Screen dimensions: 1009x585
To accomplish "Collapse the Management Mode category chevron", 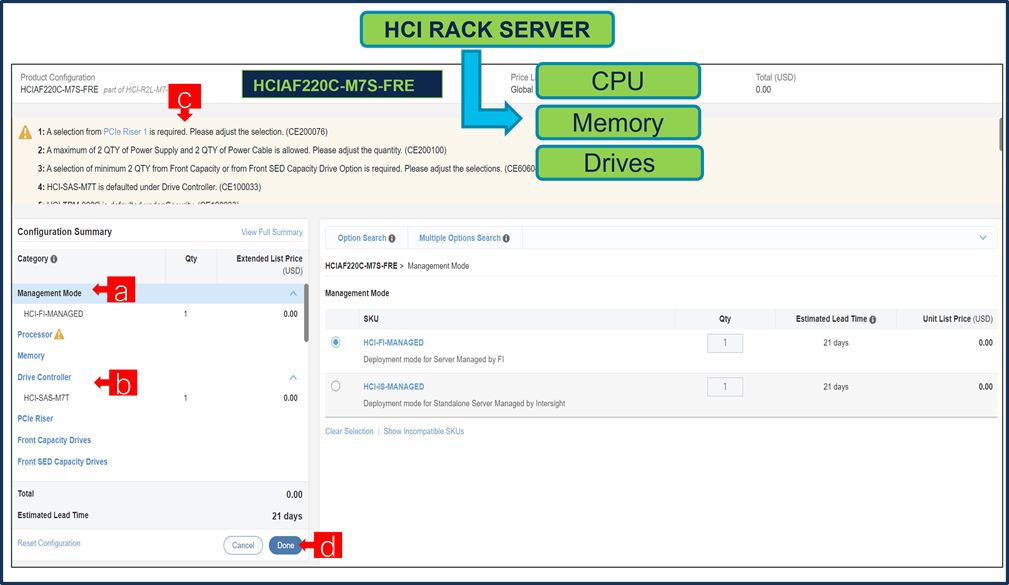I will (x=293, y=293).
